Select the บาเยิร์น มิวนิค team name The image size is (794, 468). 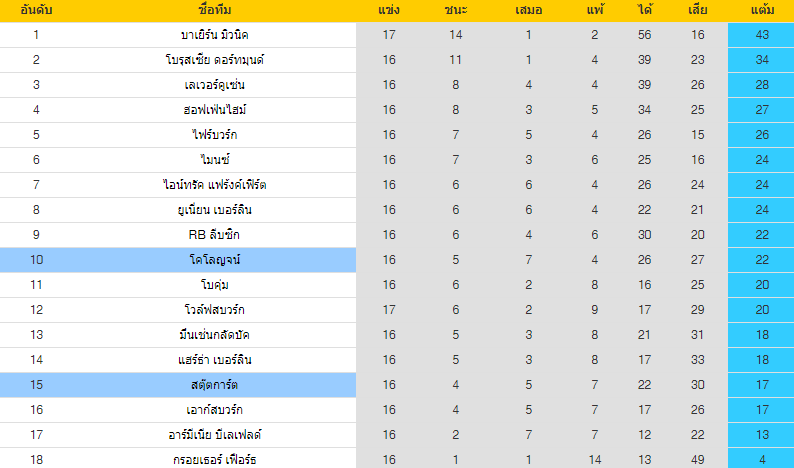pos(215,35)
